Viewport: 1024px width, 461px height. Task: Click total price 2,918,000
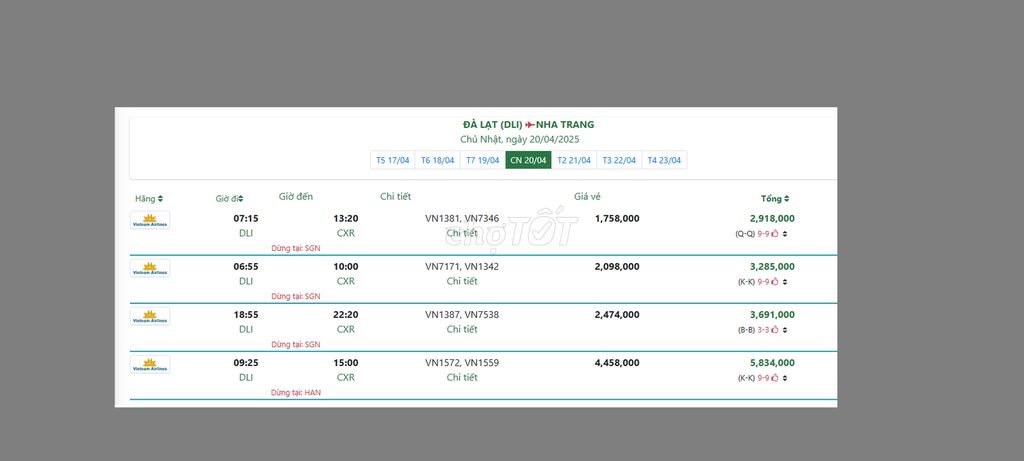click(772, 219)
